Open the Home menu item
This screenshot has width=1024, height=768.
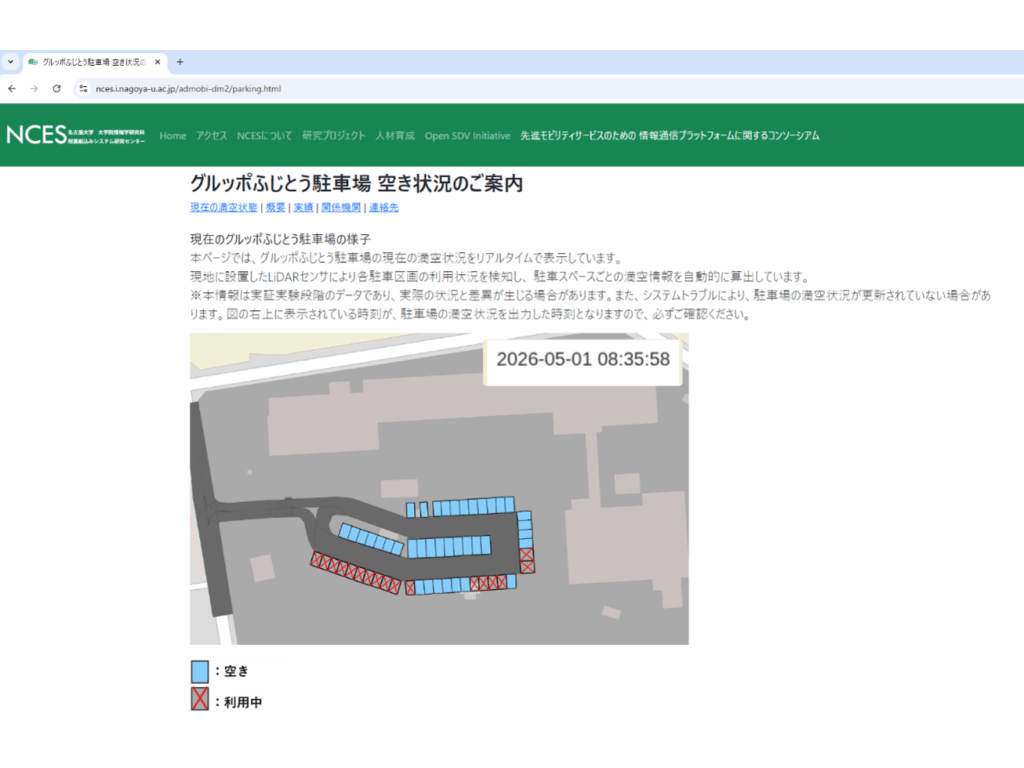tap(172, 136)
